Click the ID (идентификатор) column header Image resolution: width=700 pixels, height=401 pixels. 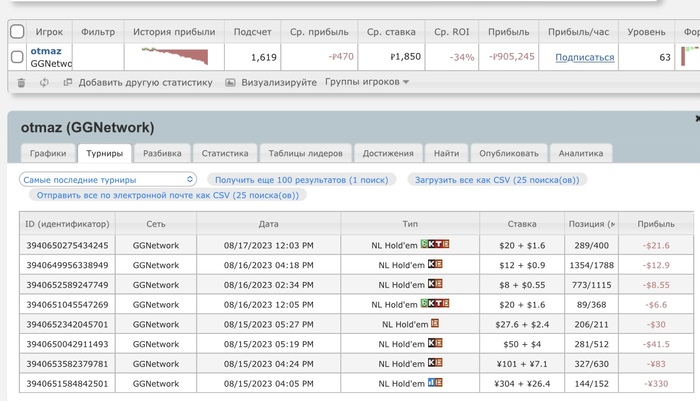[x=67, y=224]
